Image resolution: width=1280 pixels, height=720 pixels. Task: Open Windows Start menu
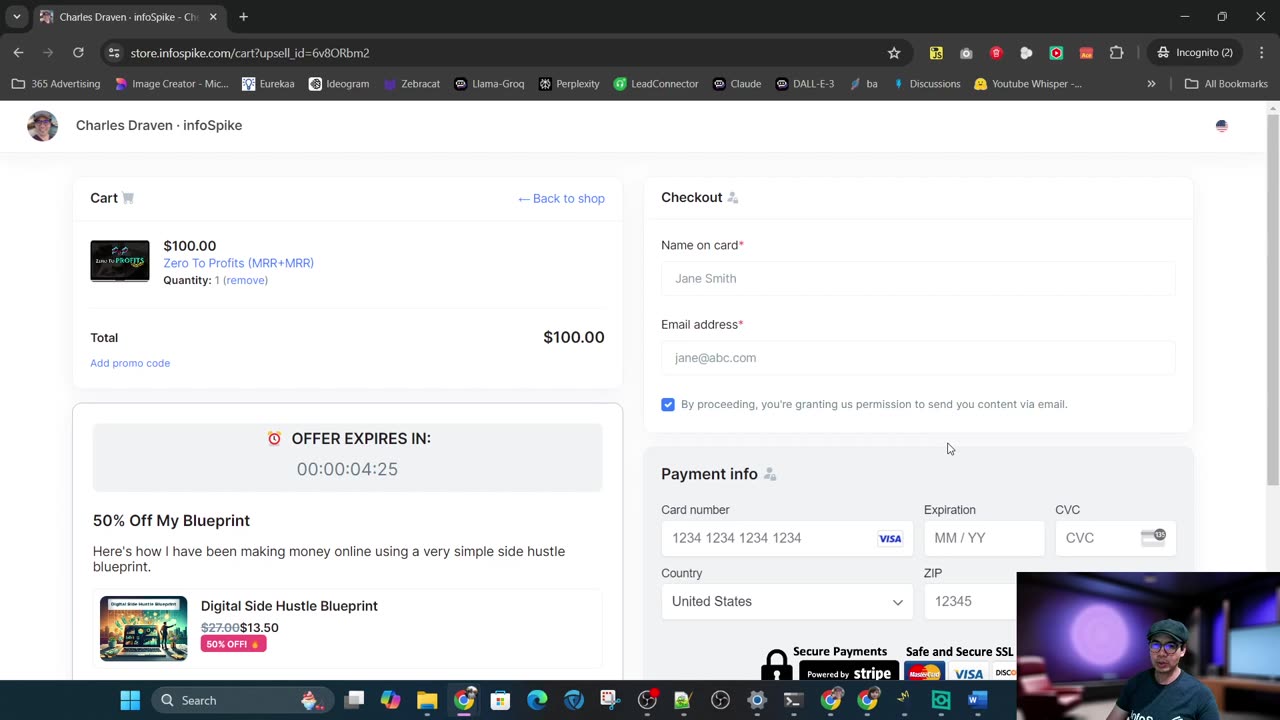(x=130, y=700)
